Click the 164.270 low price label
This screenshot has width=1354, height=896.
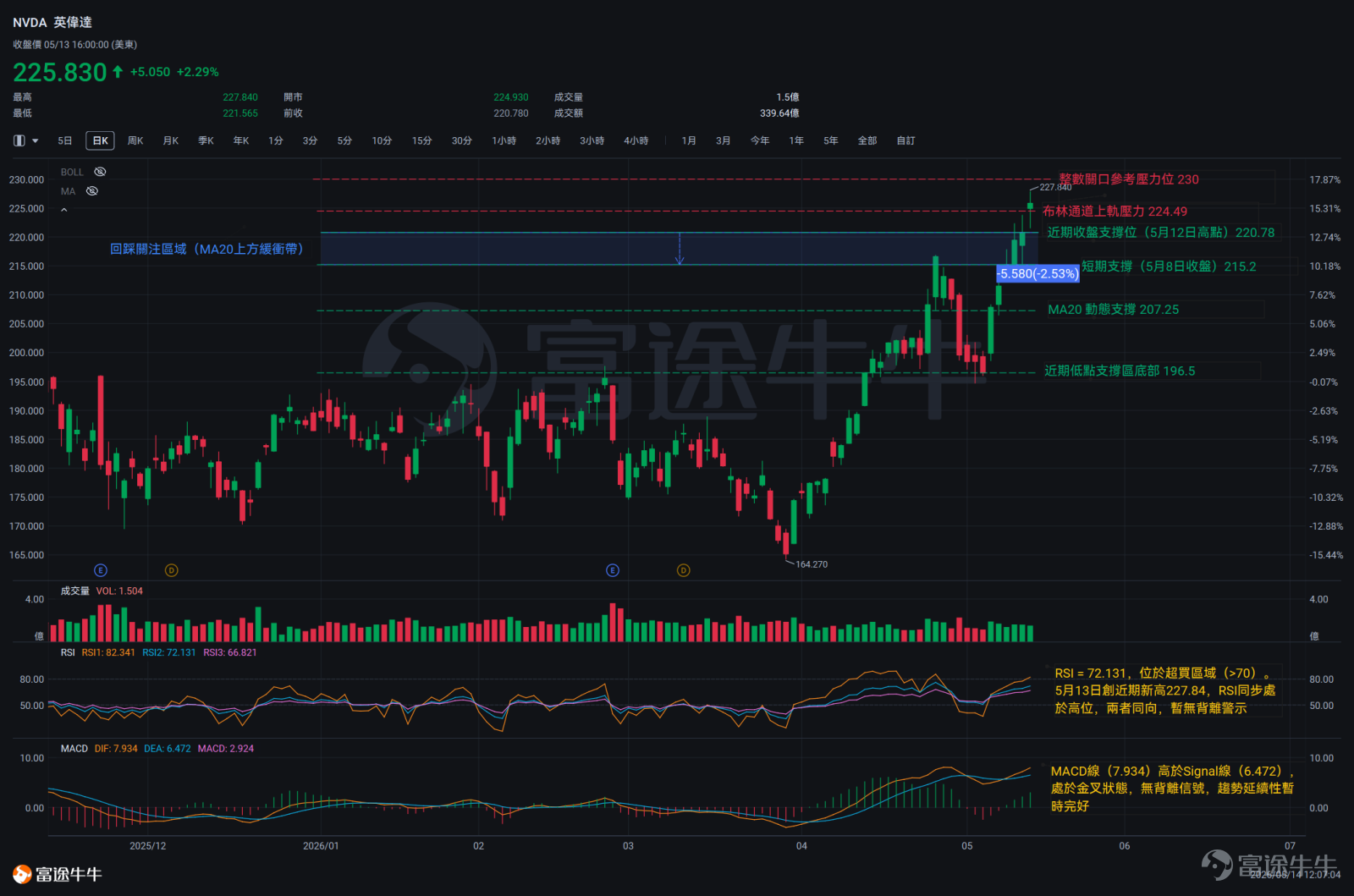tap(812, 564)
